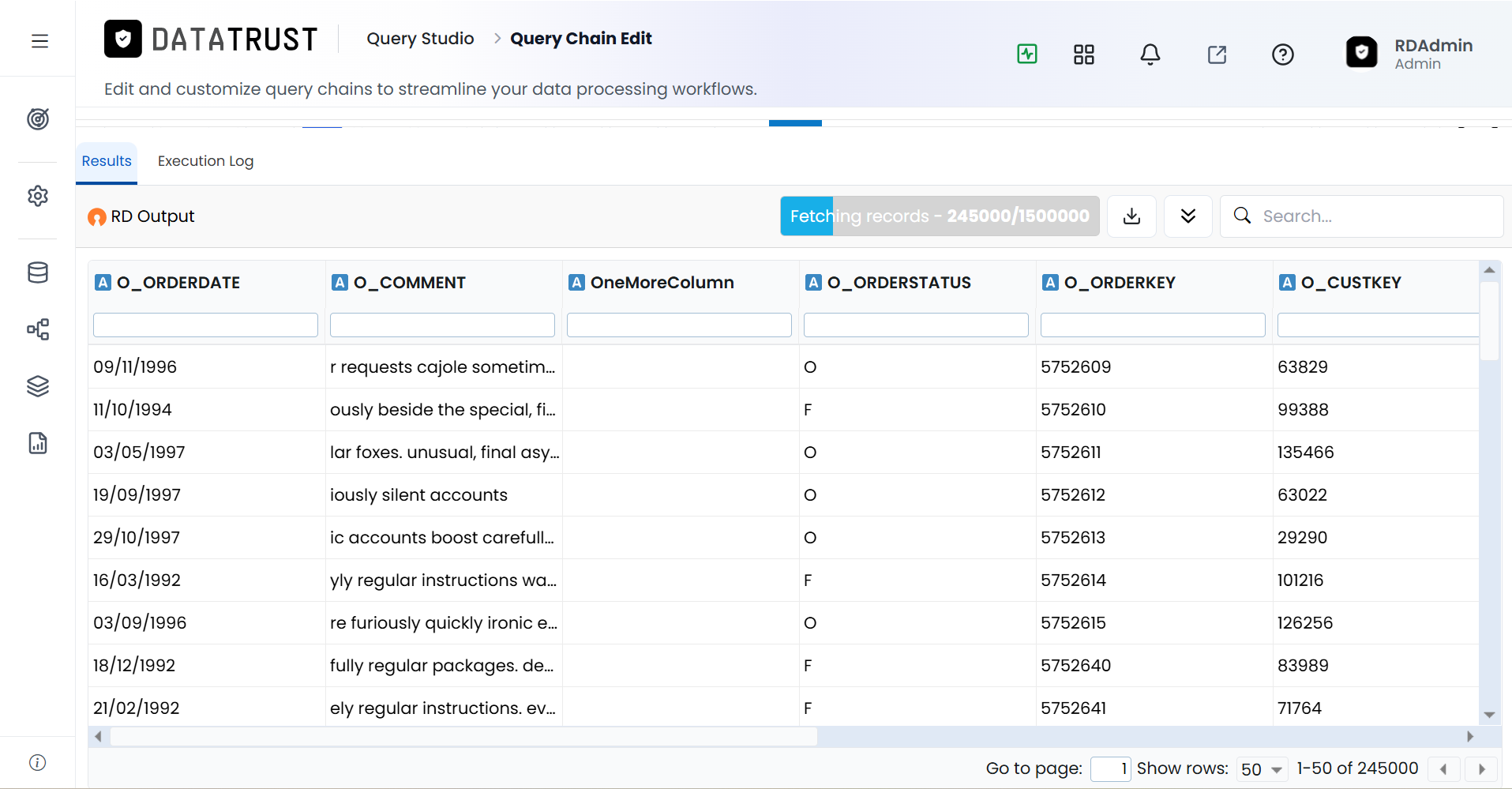Open the hamburger navigation menu
Image resolution: width=1512 pixels, height=789 pixels.
(39, 41)
